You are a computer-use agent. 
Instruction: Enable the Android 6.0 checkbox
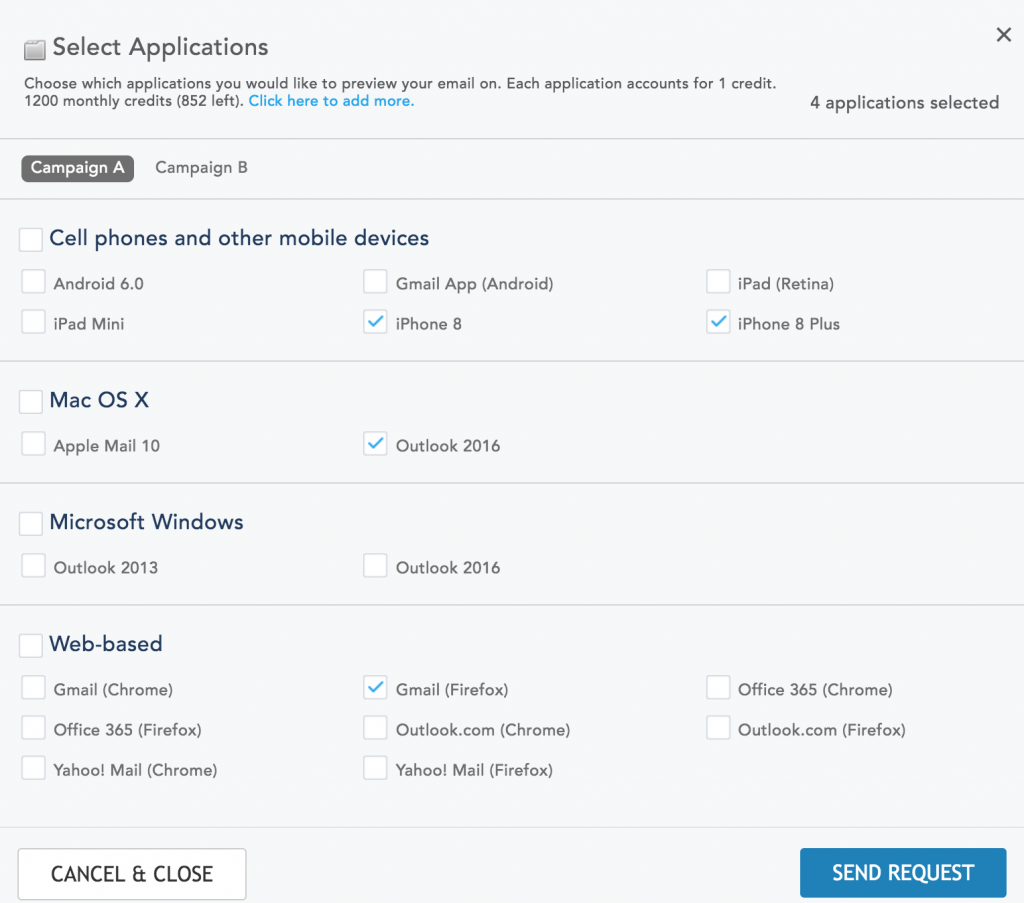33,281
